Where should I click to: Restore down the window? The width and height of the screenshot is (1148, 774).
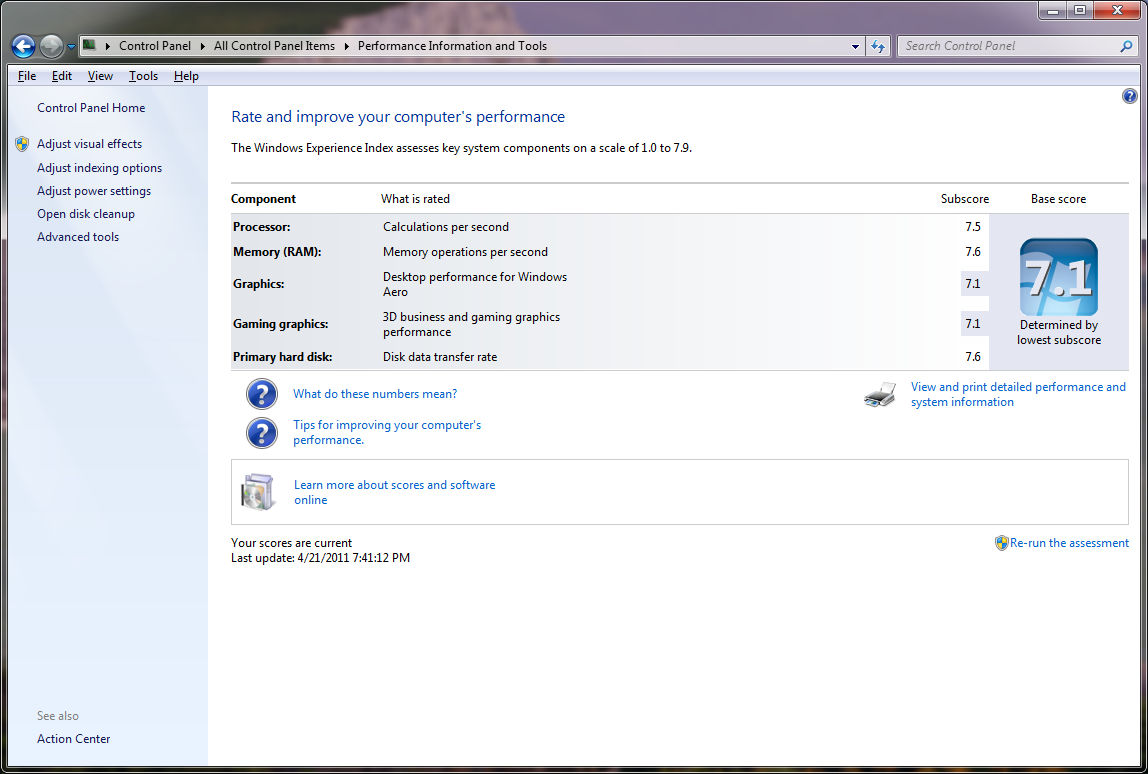tap(1080, 10)
